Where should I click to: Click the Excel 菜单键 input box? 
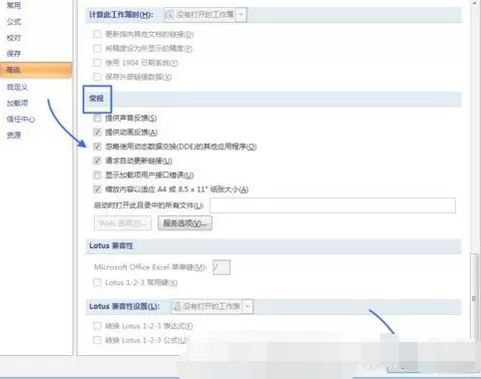click(221, 267)
